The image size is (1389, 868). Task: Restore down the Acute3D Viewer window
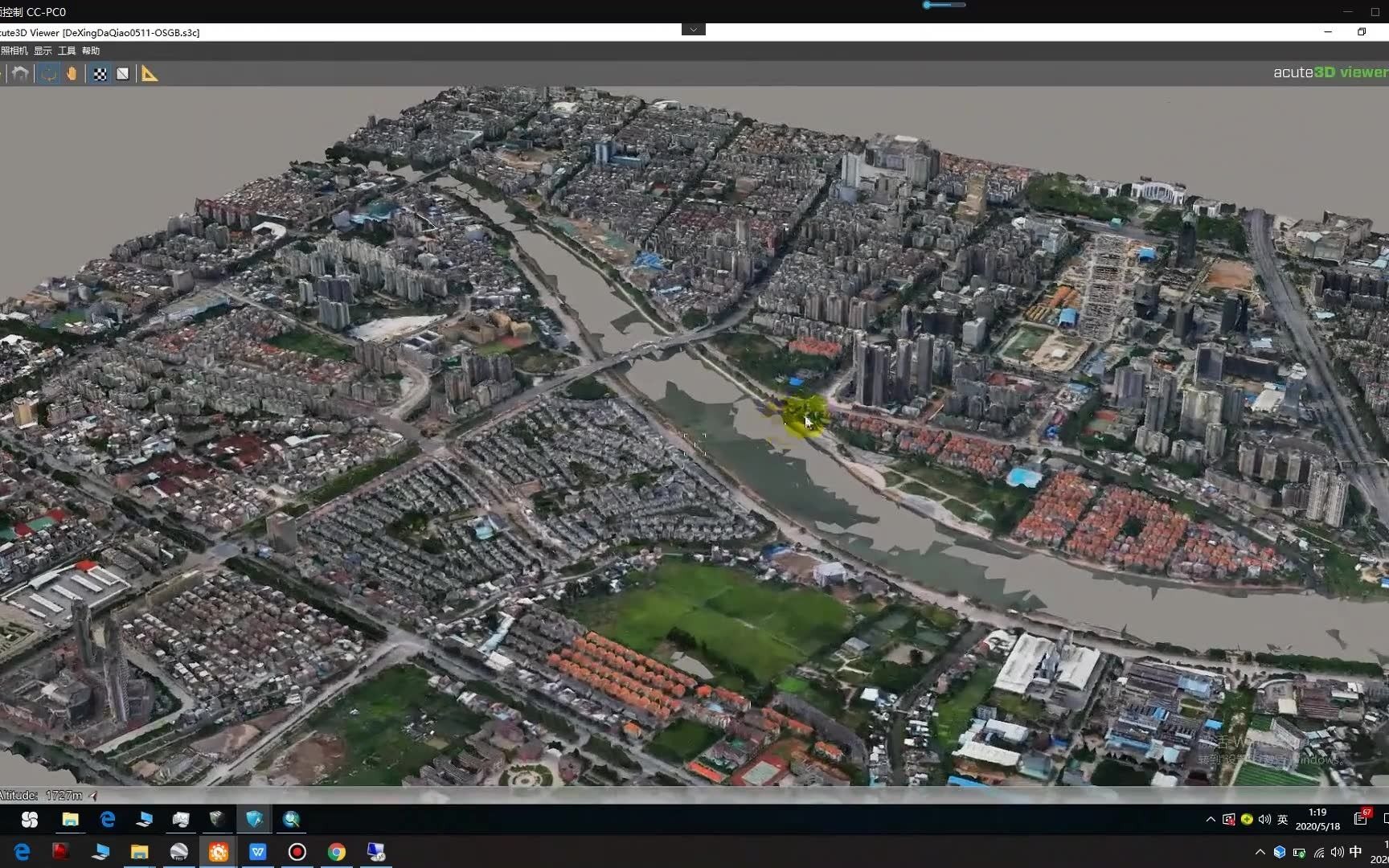pos(1362,32)
